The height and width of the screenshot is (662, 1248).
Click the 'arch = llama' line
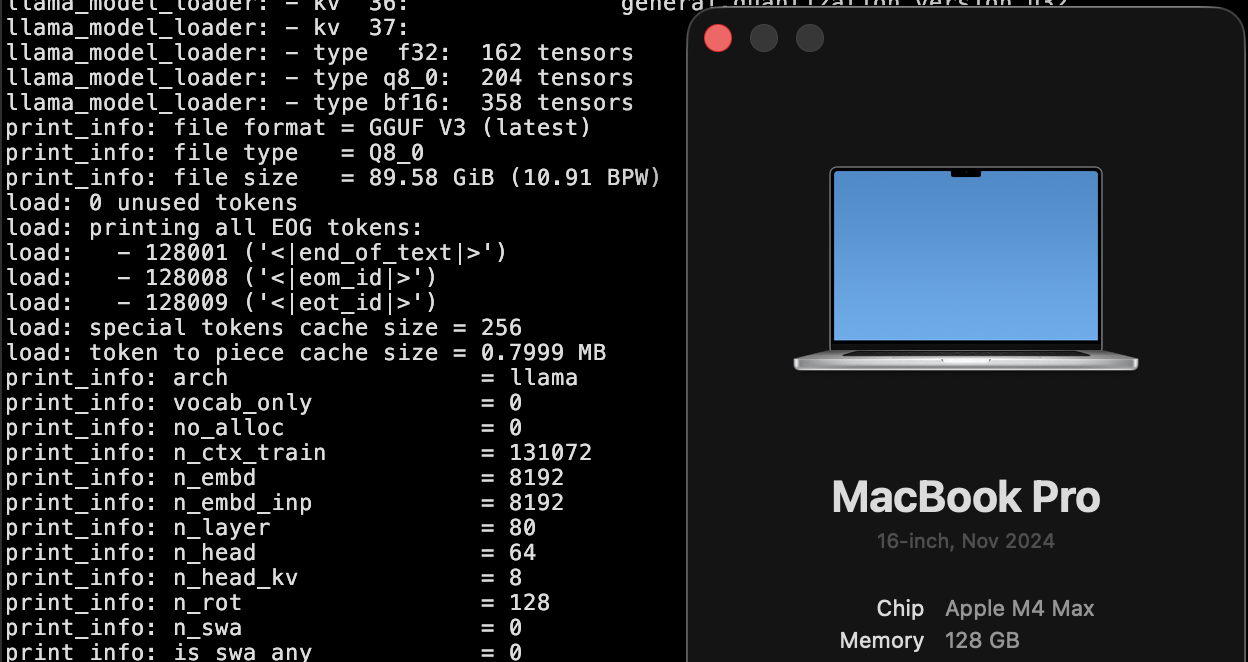(292, 378)
